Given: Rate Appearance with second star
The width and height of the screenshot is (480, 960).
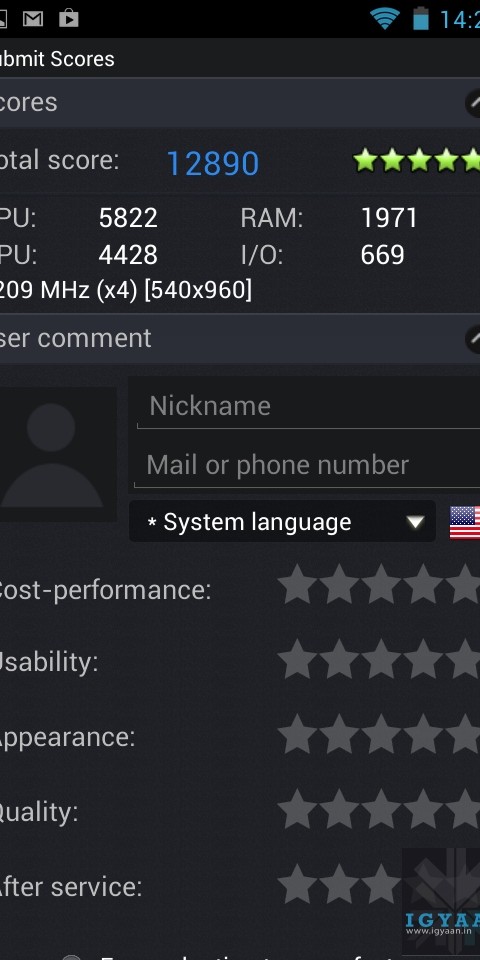Looking at the screenshot, I should tap(339, 733).
